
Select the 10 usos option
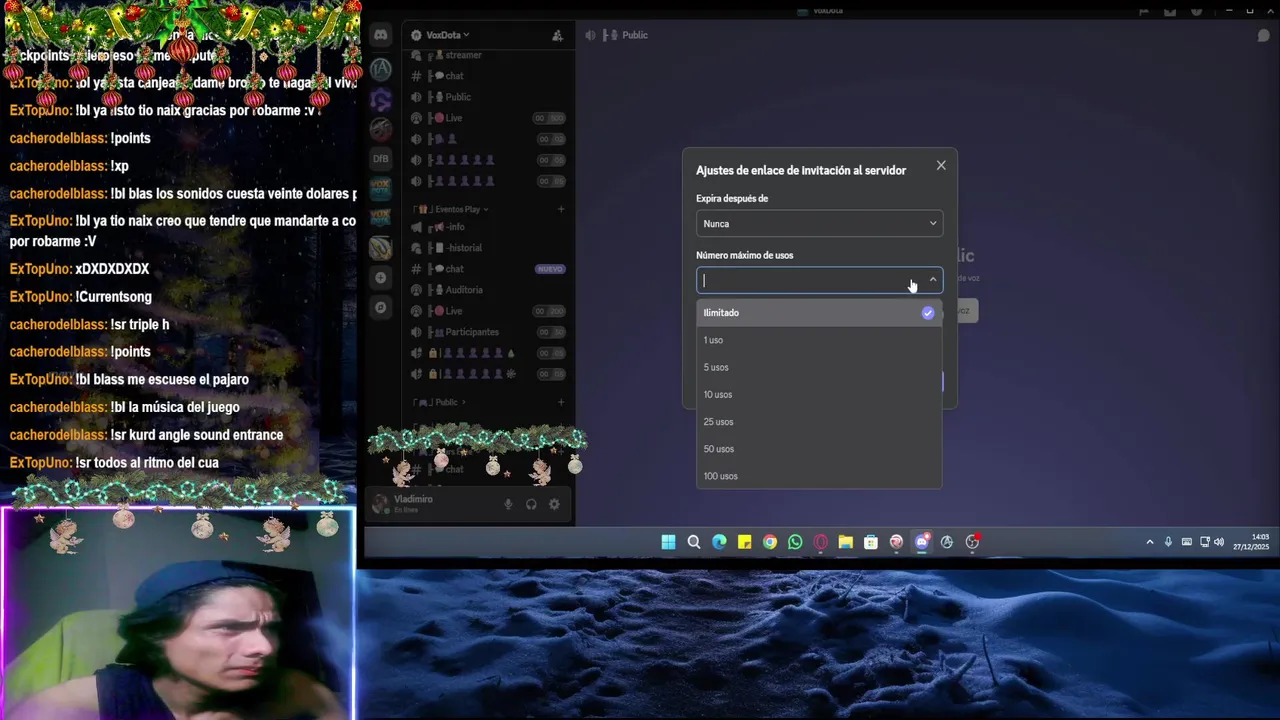(x=819, y=394)
